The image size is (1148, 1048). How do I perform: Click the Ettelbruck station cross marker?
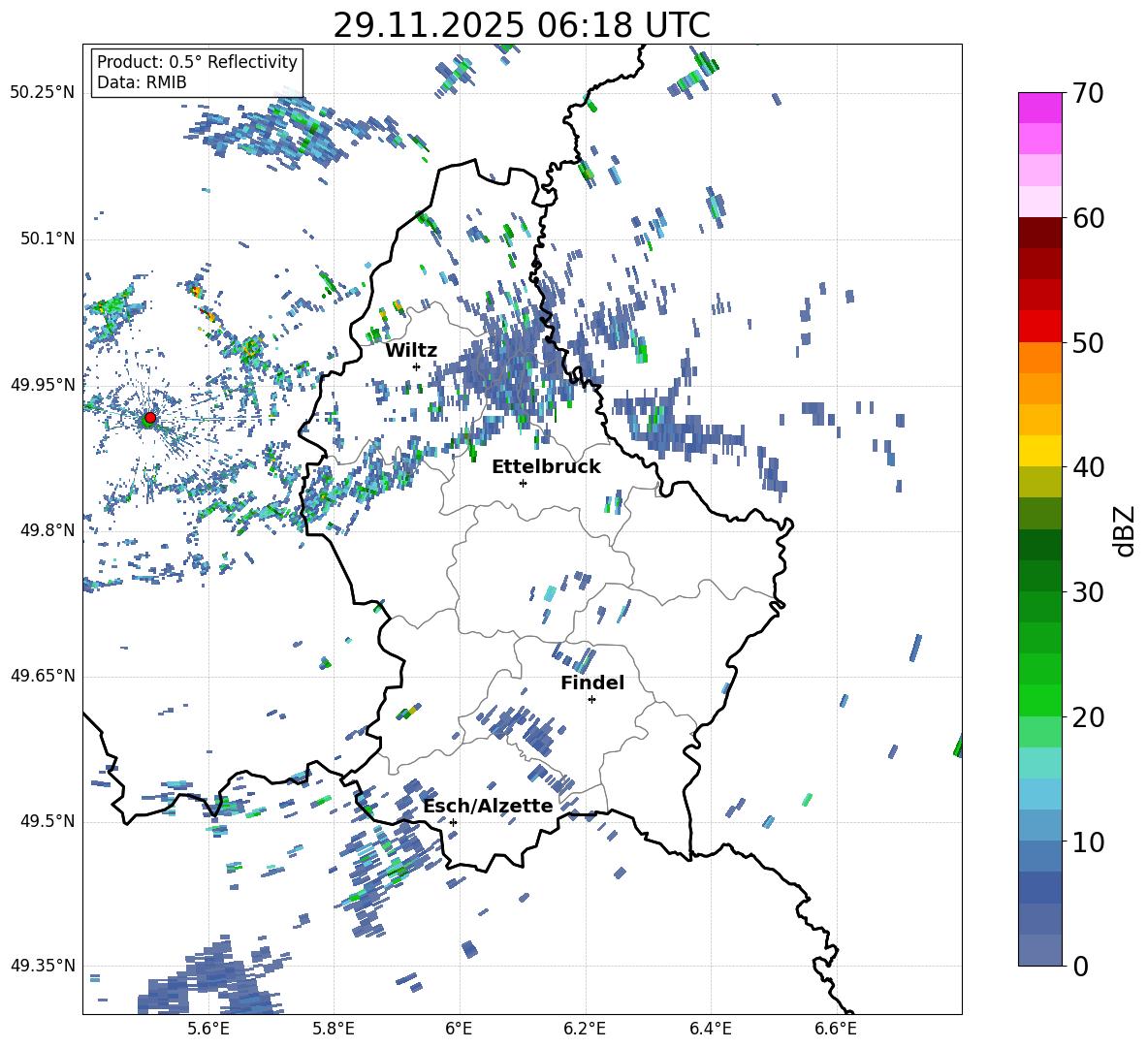tap(523, 483)
